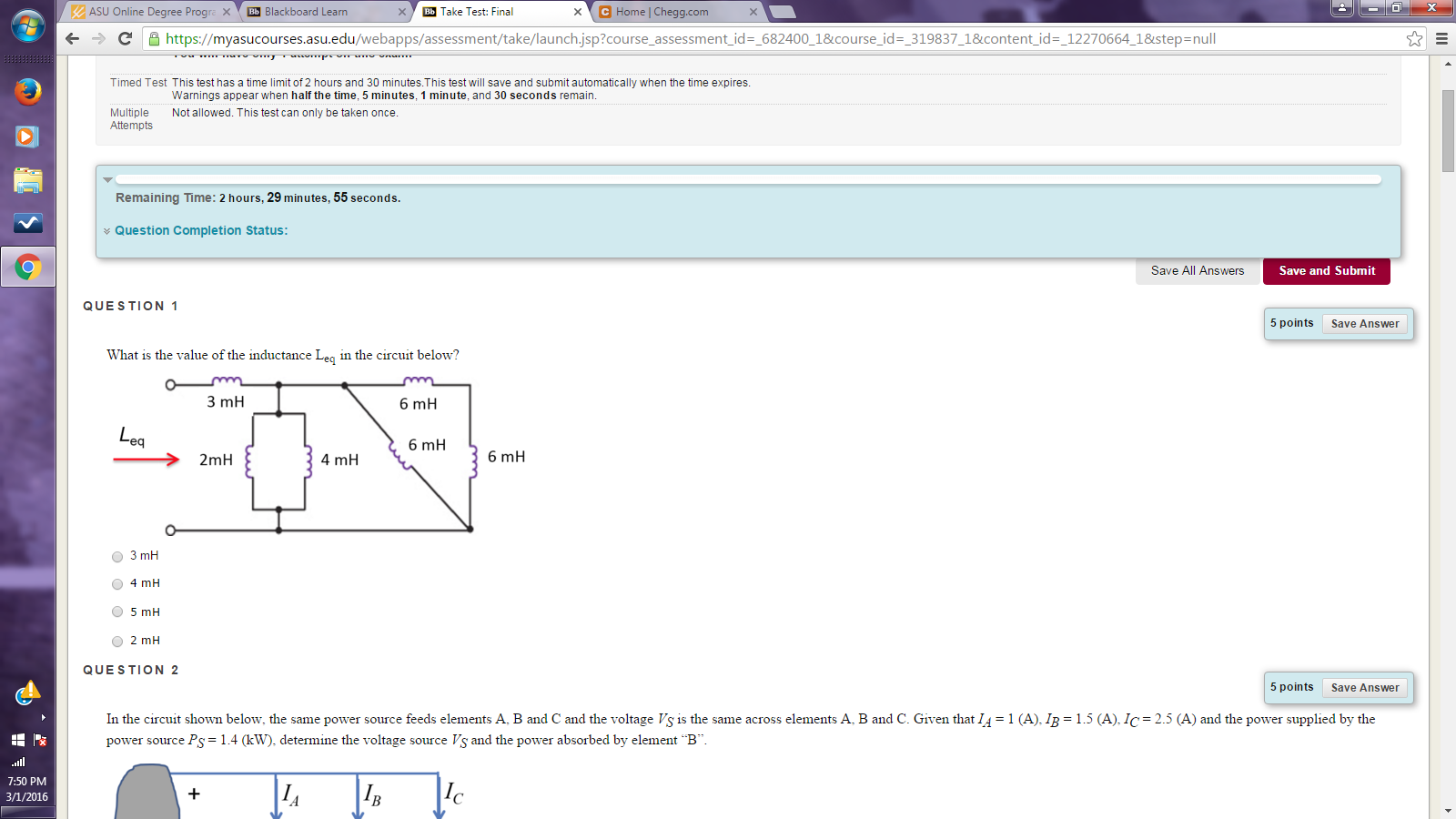
Task: Open Windows Media Player from the taskbar
Action: [x=27, y=136]
